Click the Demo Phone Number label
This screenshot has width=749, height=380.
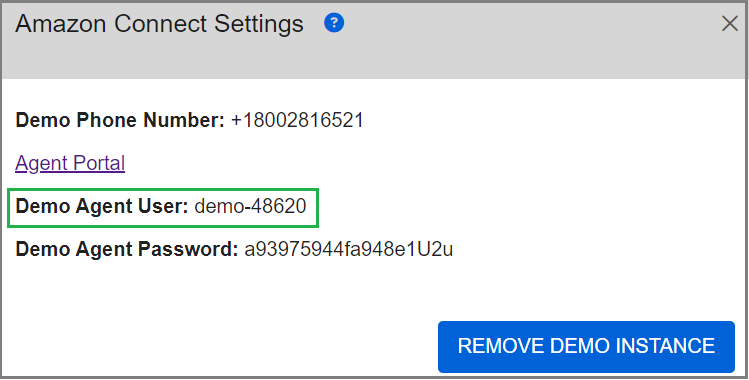(x=120, y=120)
